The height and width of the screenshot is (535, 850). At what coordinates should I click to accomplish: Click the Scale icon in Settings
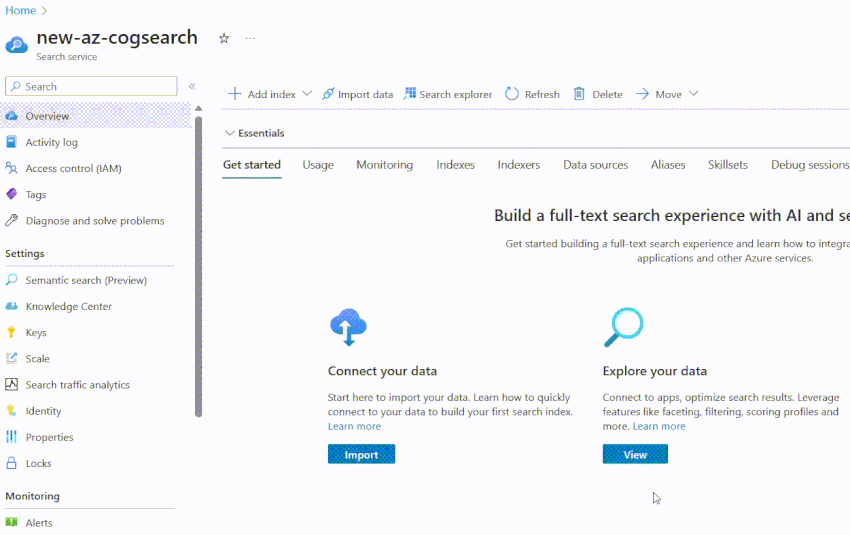(x=11, y=358)
